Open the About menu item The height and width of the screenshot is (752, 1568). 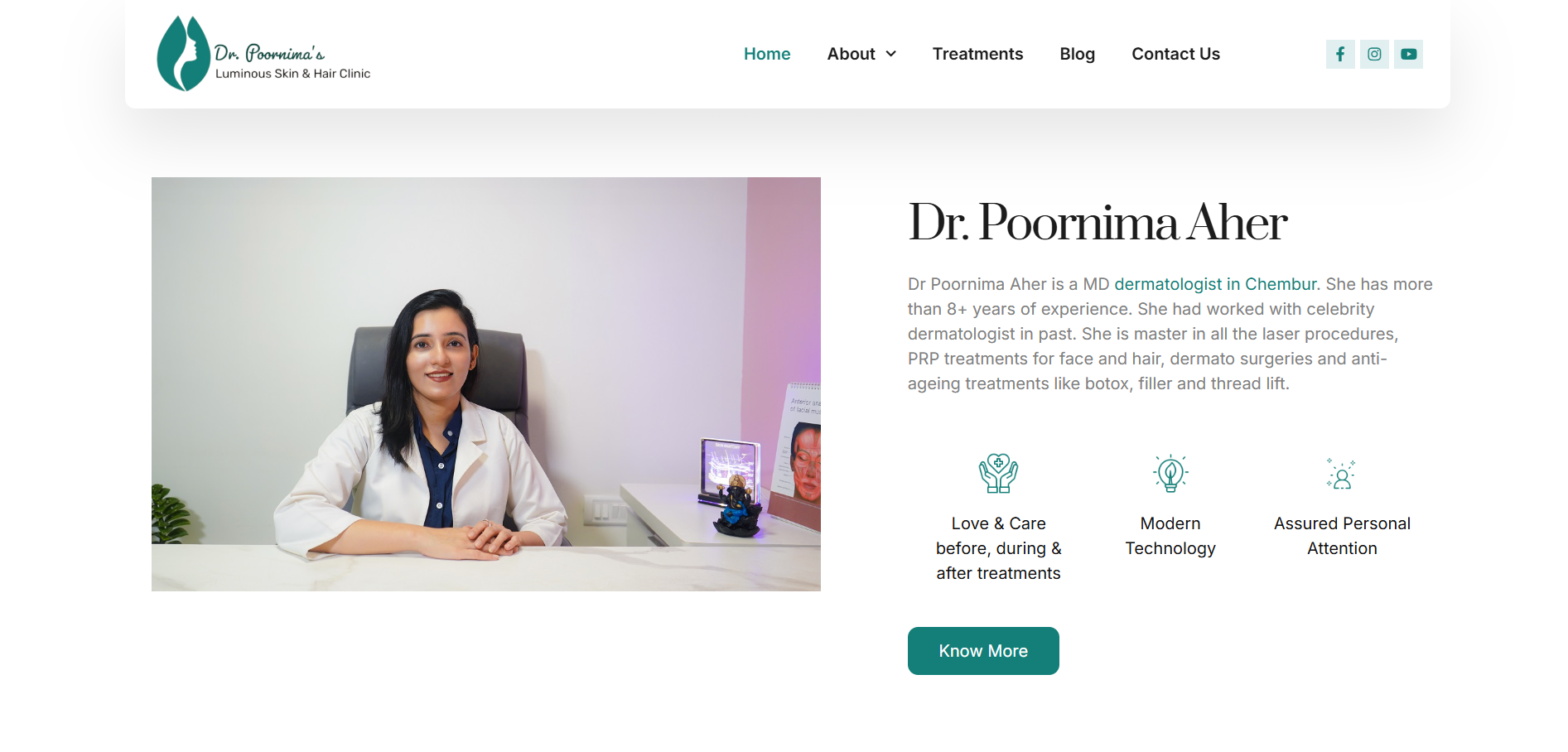851,54
